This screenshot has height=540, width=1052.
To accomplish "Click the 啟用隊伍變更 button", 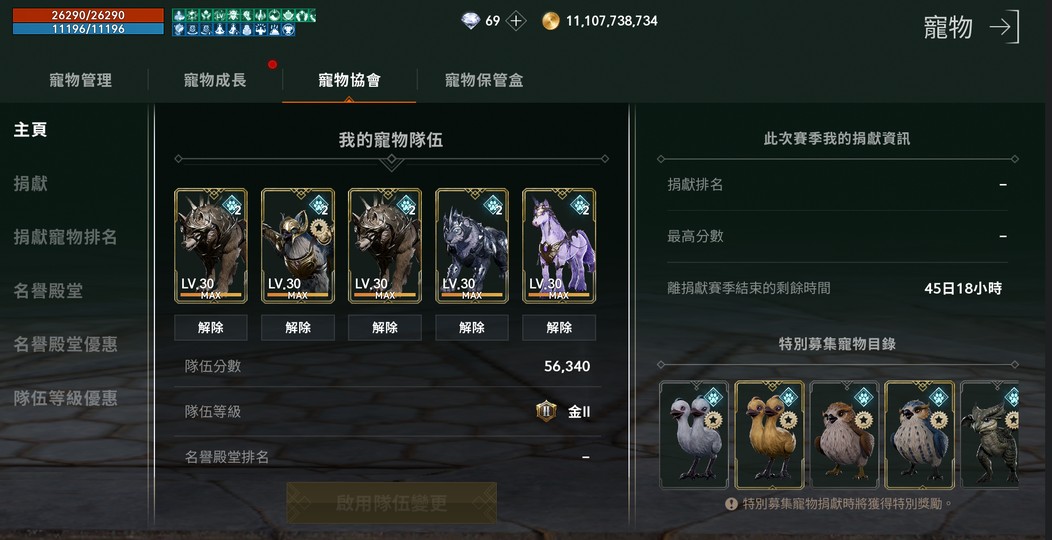I will coord(392,503).
